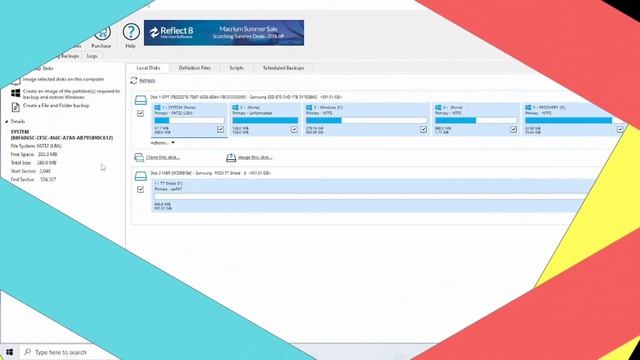Click the Clone this disk link

(x=163, y=157)
